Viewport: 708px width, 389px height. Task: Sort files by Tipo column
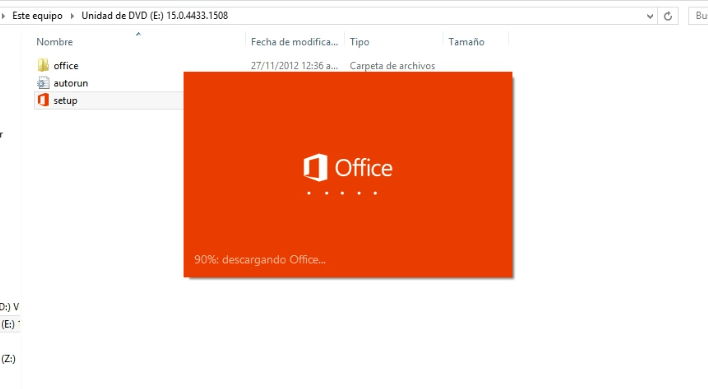pyautogui.click(x=359, y=42)
